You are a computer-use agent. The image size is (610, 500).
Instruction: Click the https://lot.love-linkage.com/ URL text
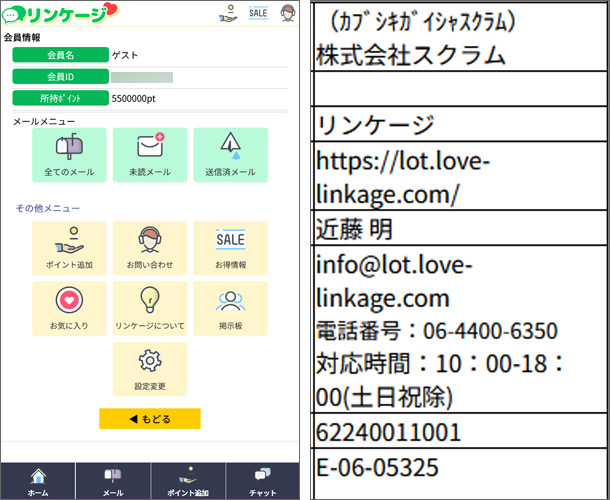(403, 177)
